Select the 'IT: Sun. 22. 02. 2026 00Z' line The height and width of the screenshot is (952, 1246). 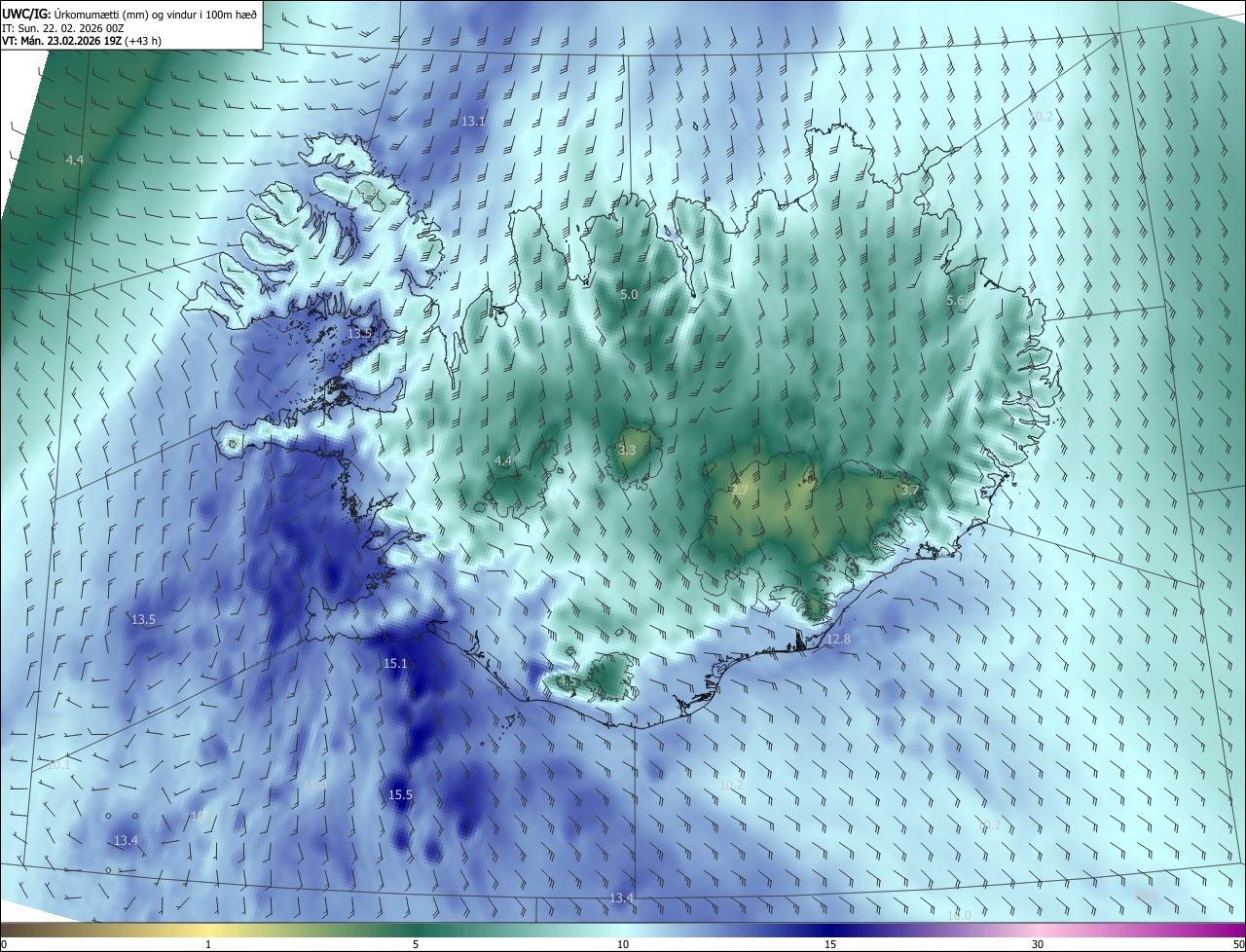tap(63, 28)
